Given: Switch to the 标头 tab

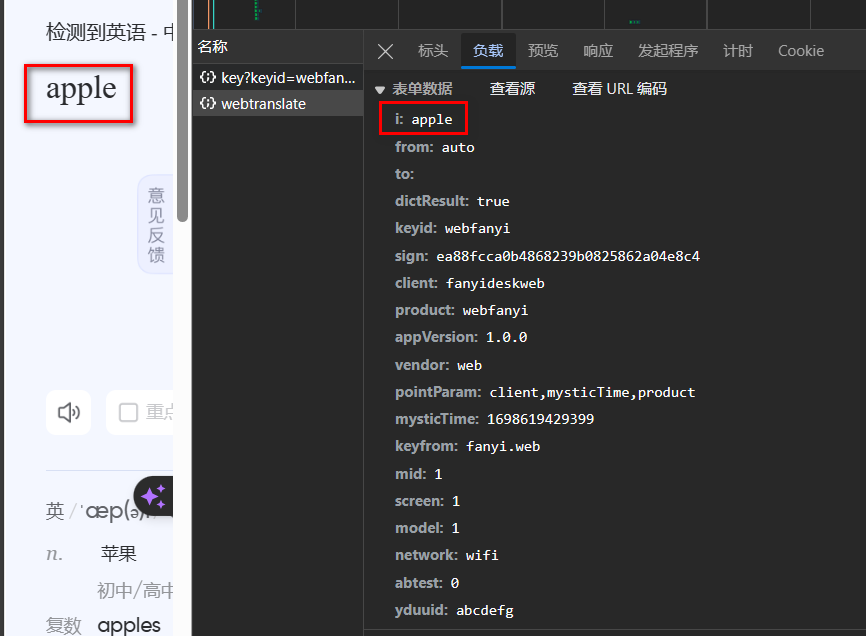Looking at the screenshot, I should point(432,51).
